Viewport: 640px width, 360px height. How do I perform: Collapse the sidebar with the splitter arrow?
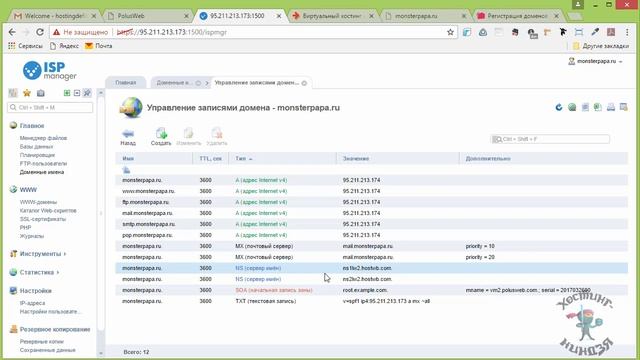tap(101, 213)
